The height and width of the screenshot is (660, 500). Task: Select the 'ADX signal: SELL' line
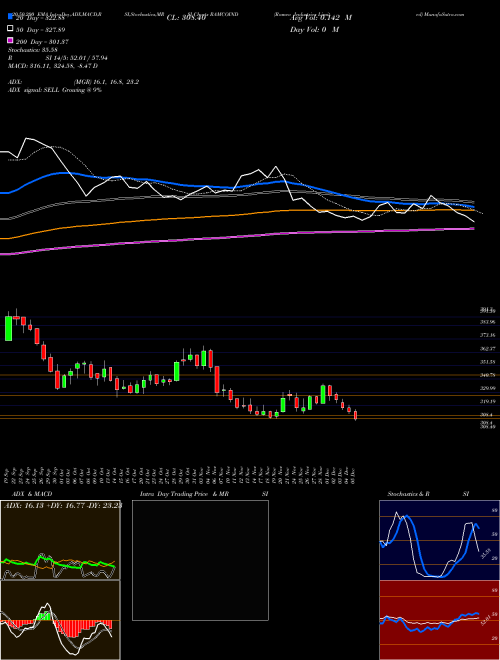[34, 90]
